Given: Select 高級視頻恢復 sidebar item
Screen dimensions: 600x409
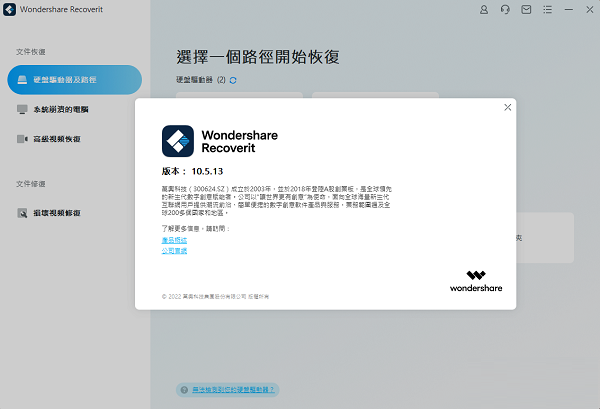Looking at the screenshot, I should pos(49,139).
